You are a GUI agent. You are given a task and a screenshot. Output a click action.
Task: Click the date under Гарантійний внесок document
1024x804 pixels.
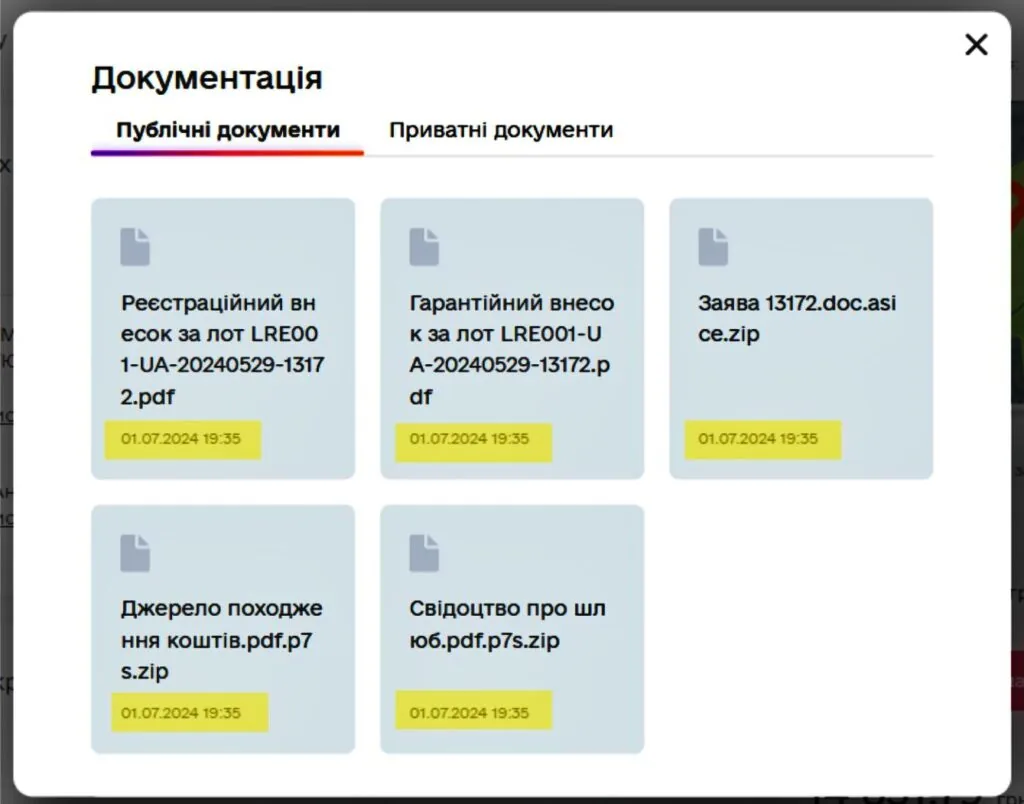click(470, 439)
